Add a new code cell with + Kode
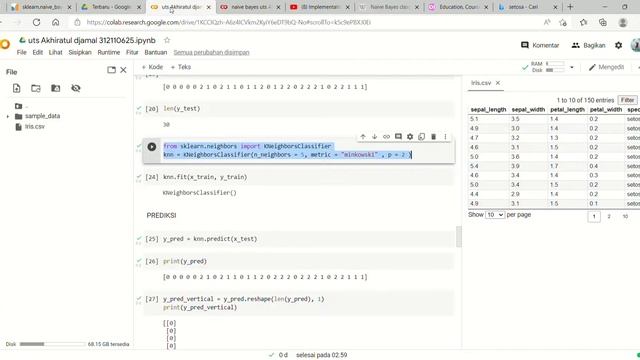The image size is (640, 360). 152,67
